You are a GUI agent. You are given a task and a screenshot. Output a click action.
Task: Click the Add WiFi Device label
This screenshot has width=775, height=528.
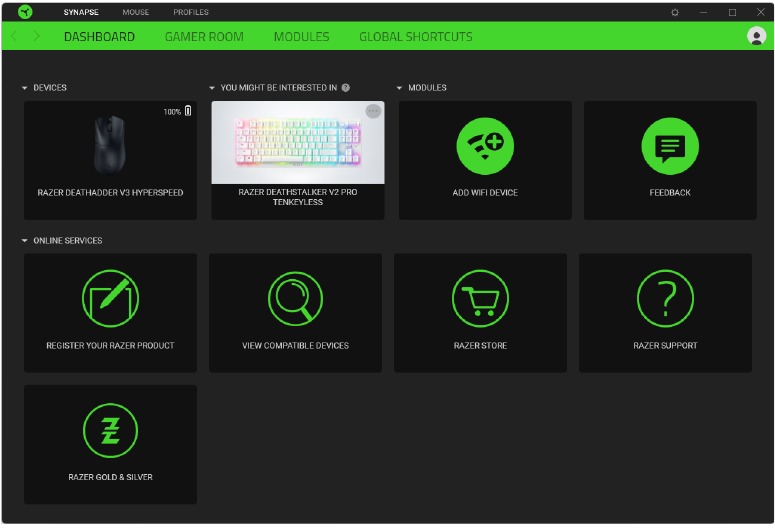[x=485, y=193]
